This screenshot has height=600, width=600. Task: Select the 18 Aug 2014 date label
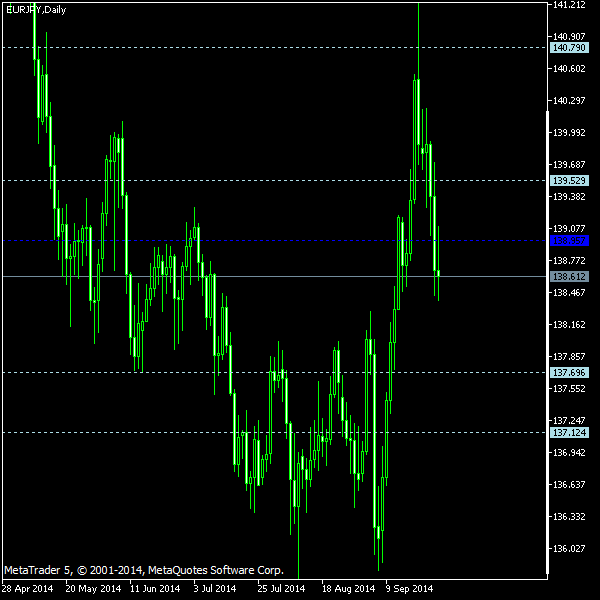[x=348, y=588]
